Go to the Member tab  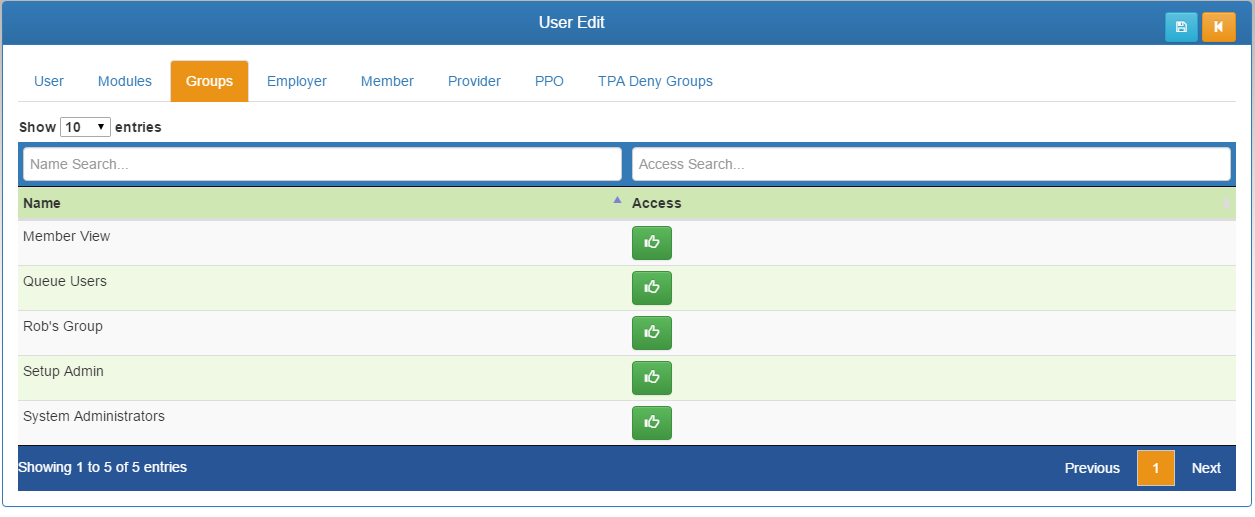point(387,81)
